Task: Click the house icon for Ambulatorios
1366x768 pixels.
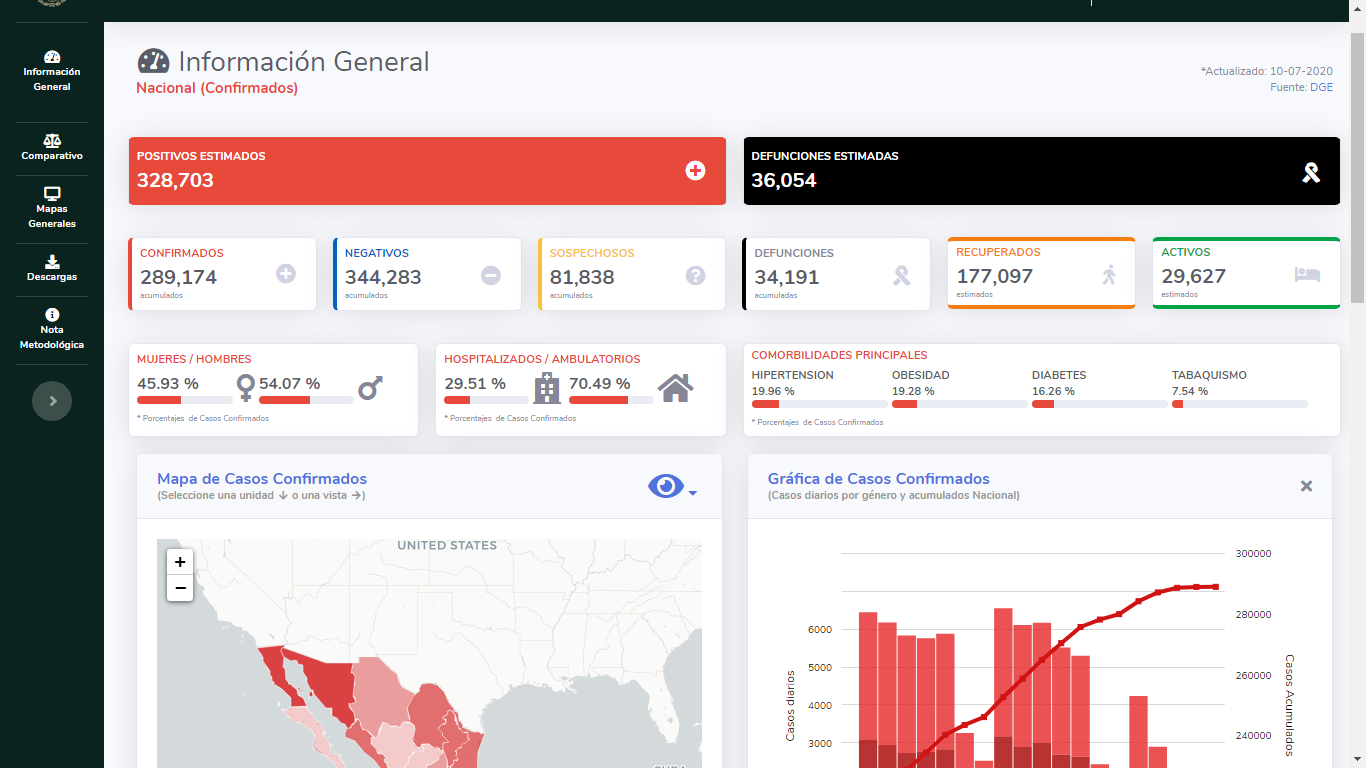Action: (x=676, y=387)
